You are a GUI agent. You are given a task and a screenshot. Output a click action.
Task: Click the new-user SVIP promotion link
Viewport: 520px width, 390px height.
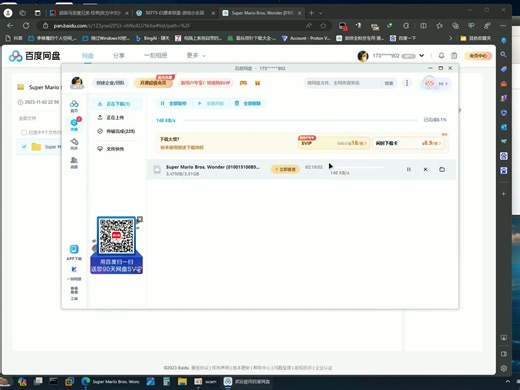click(x=205, y=83)
